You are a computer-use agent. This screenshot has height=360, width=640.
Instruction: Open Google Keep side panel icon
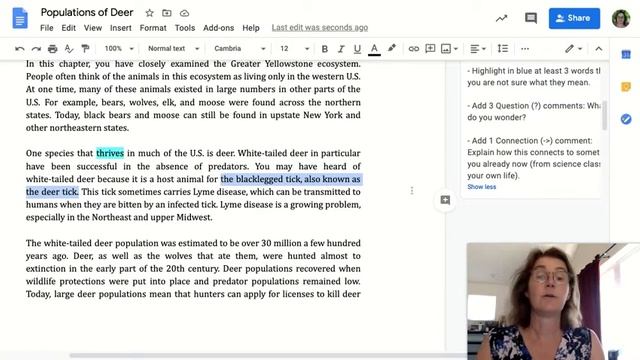(626, 87)
